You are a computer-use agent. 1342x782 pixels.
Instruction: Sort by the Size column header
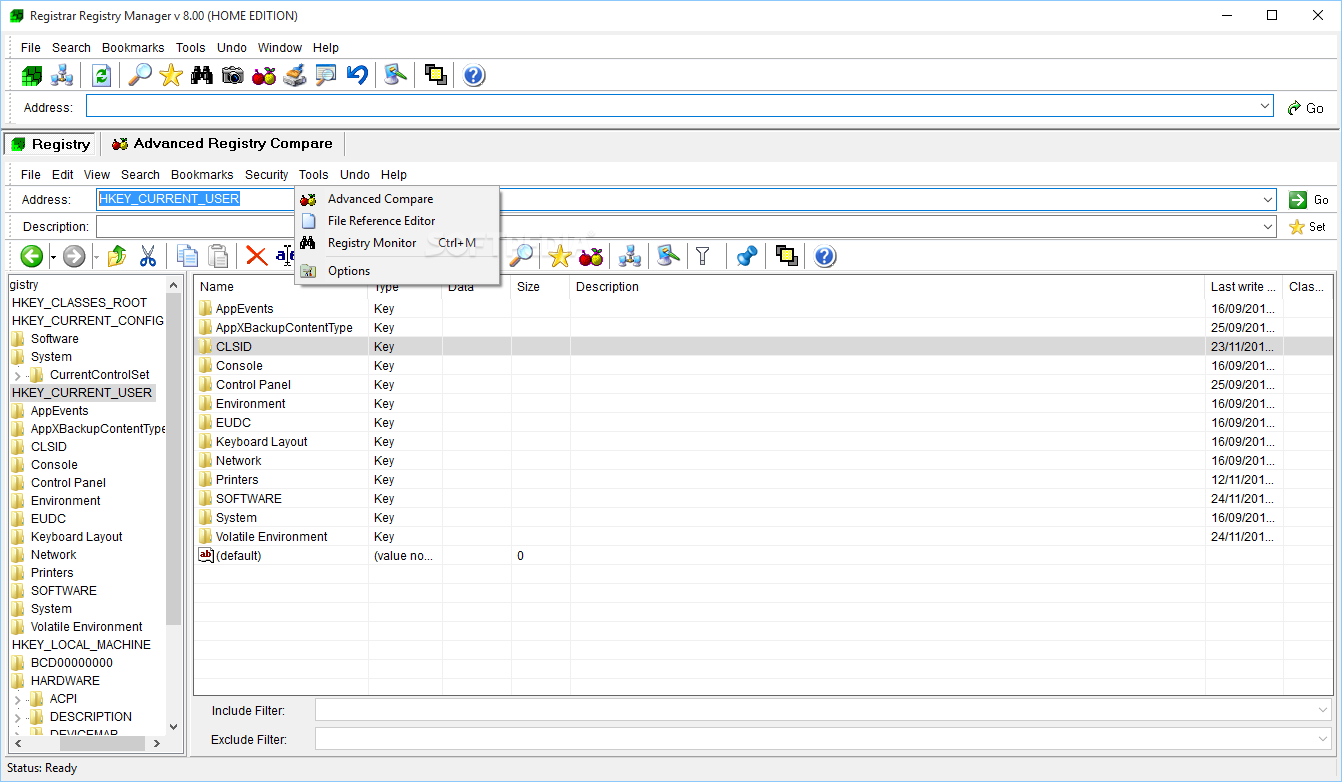(540, 287)
